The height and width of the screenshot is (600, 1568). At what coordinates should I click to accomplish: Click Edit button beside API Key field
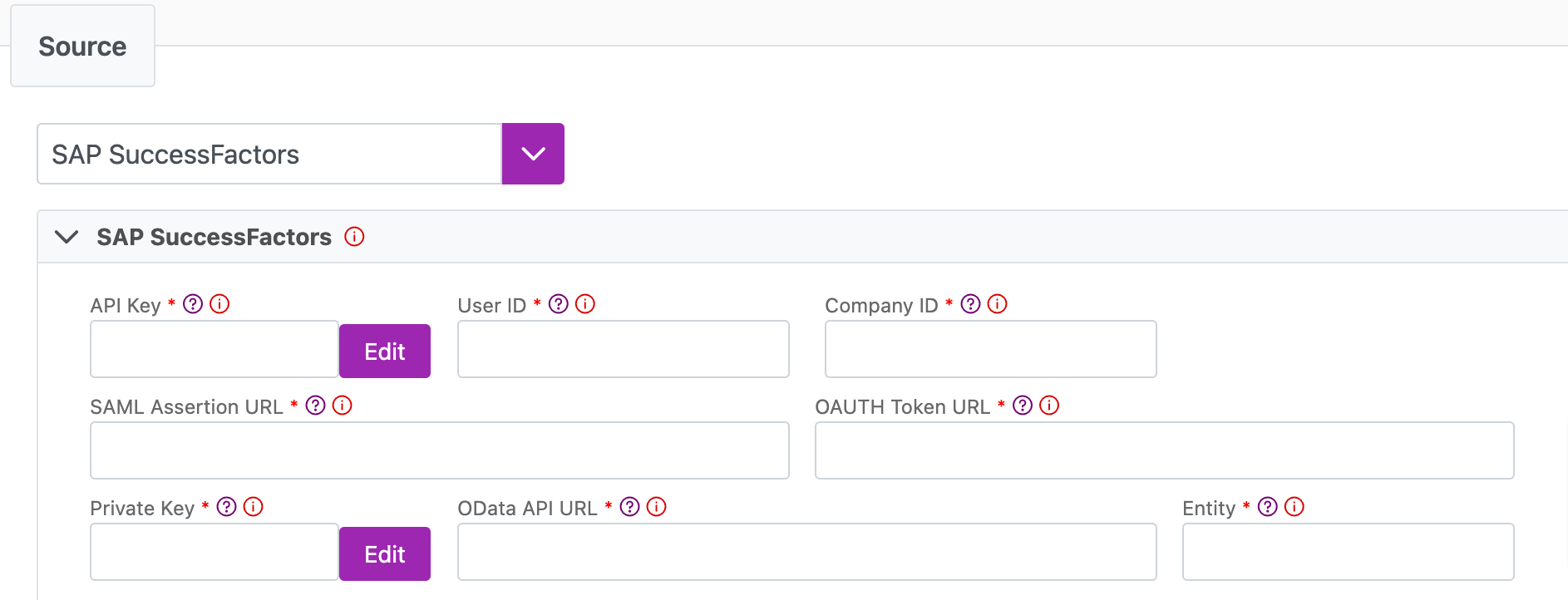[x=385, y=351]
